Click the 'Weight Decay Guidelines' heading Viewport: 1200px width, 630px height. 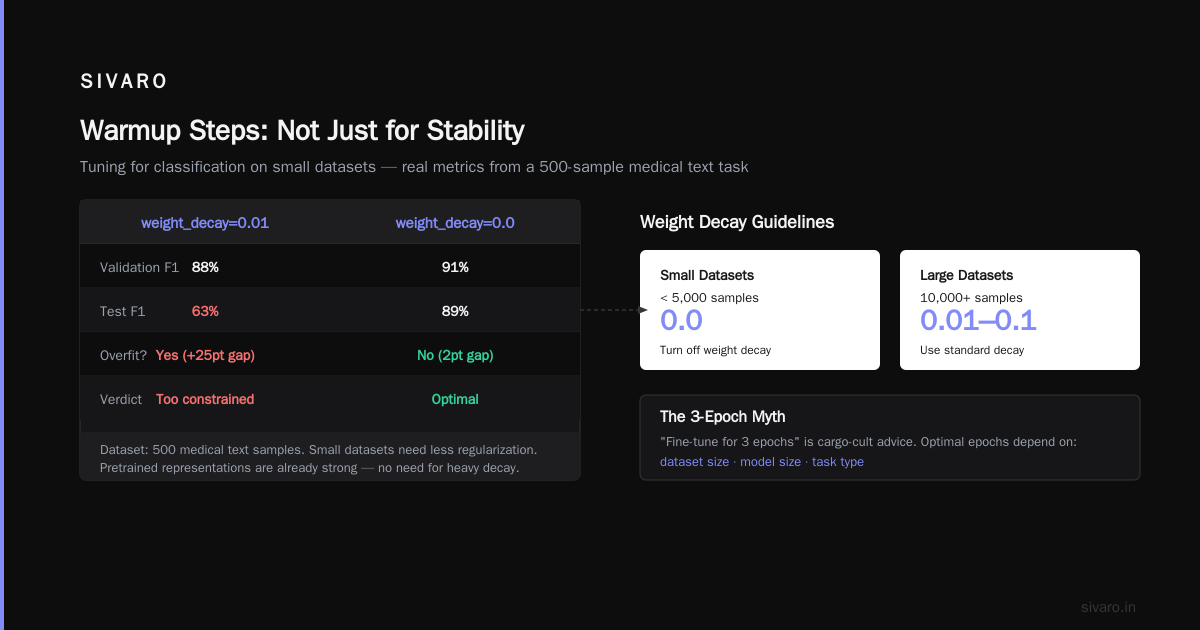(737, 222)
